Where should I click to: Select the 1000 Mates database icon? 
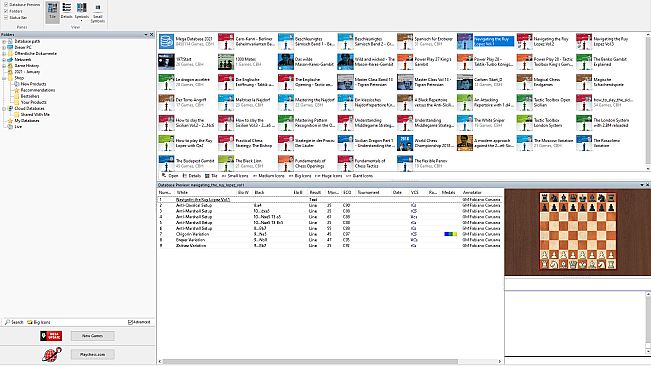click(226, 62)
